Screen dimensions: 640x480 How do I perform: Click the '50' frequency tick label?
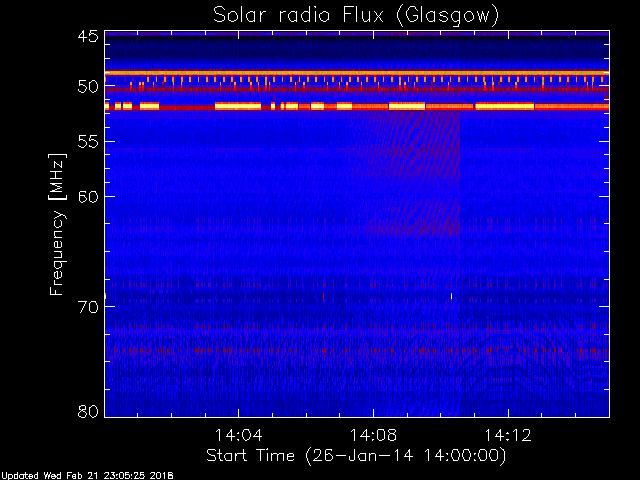pyautogui.click(x=88, y=87)
